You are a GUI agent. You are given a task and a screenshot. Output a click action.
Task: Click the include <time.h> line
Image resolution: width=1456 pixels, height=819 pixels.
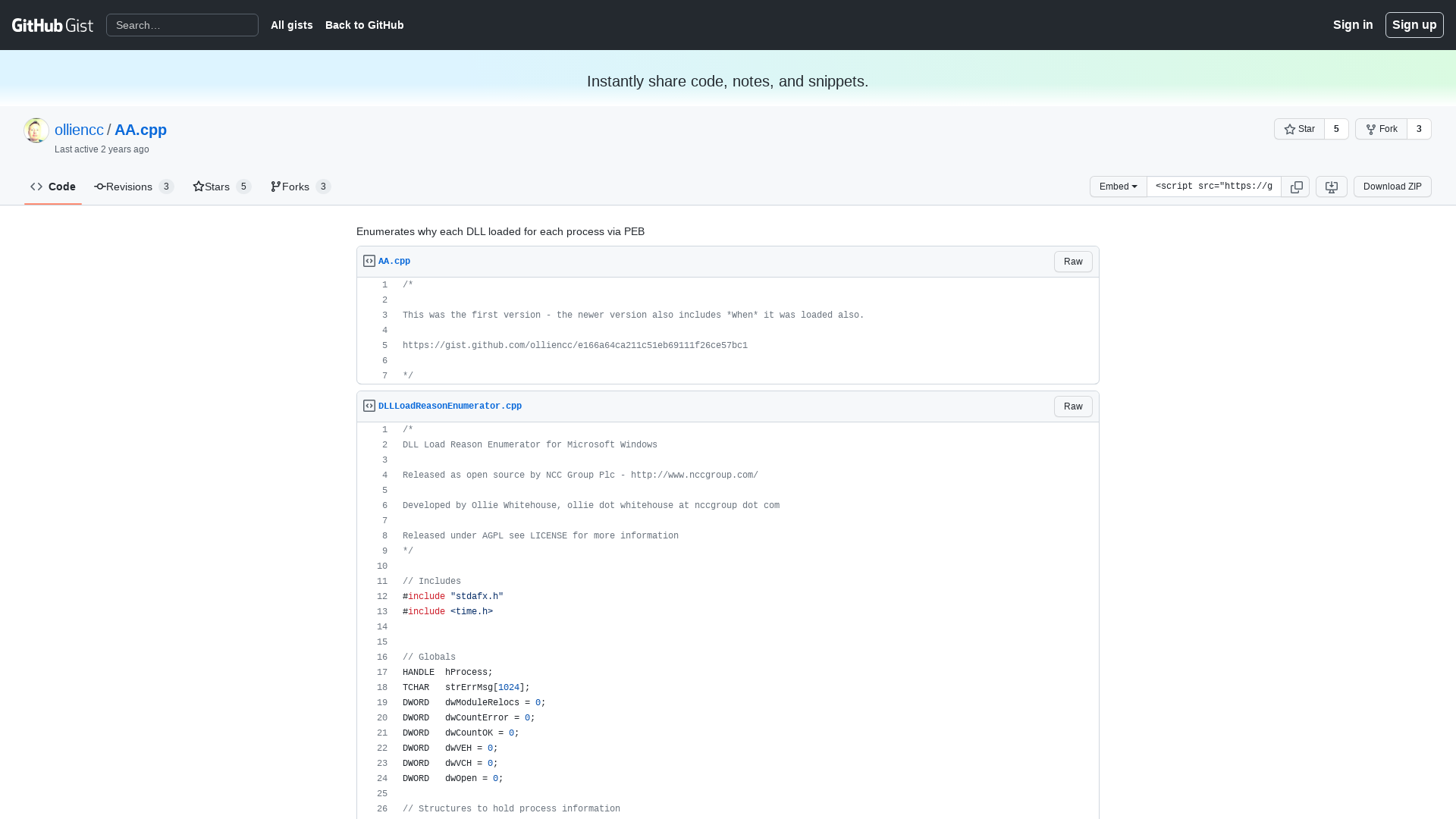(x=447, y=612)
